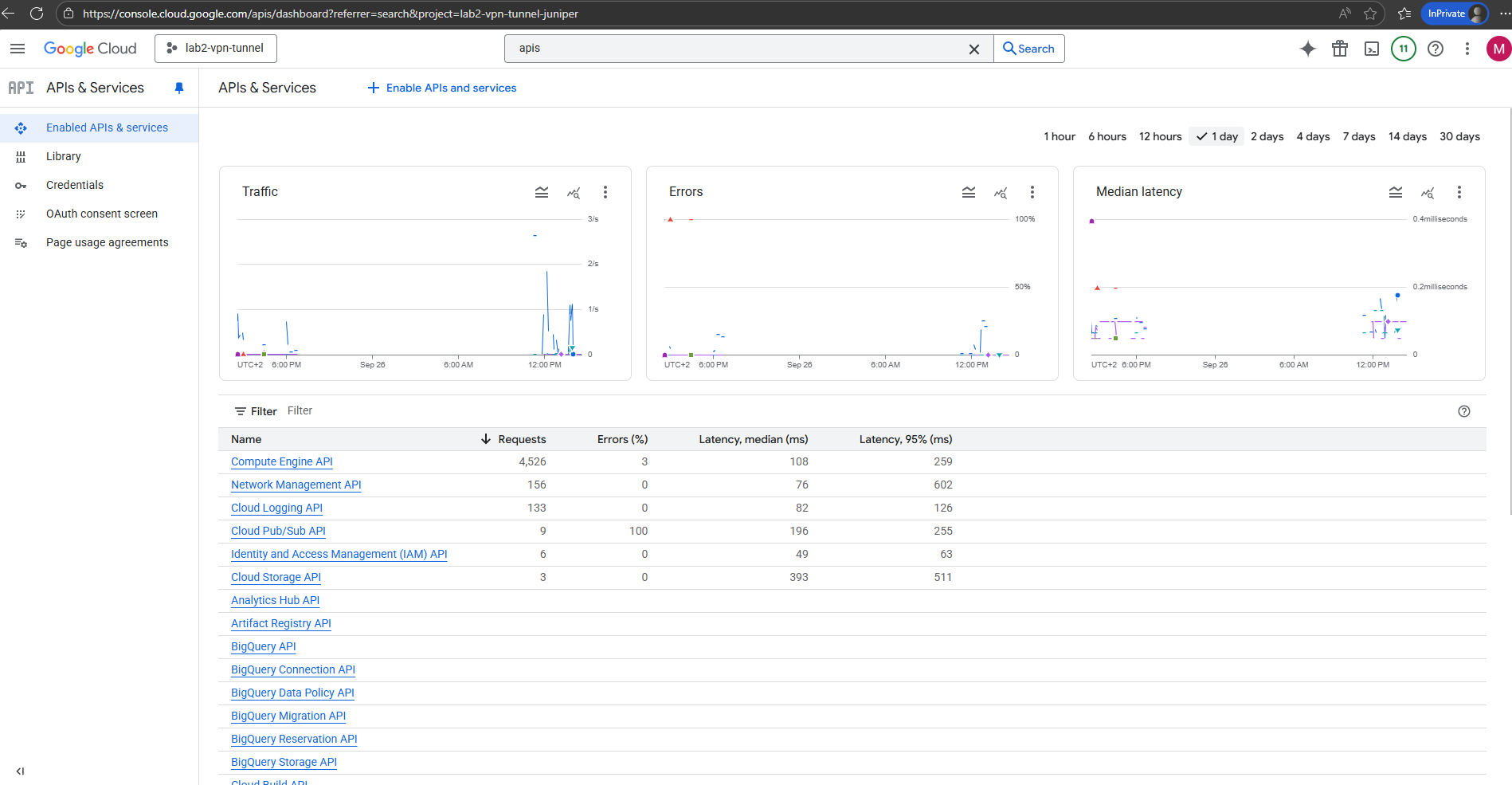Image resolution: width=1512 pixels, height=785 pixels.
Task: Click Enable APIs and services
Action: click(441, 88)
